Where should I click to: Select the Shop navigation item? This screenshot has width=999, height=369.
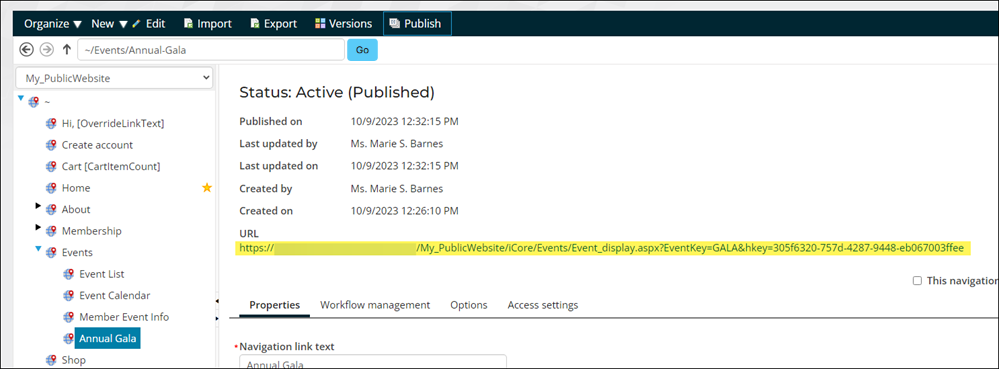point(73,360)
